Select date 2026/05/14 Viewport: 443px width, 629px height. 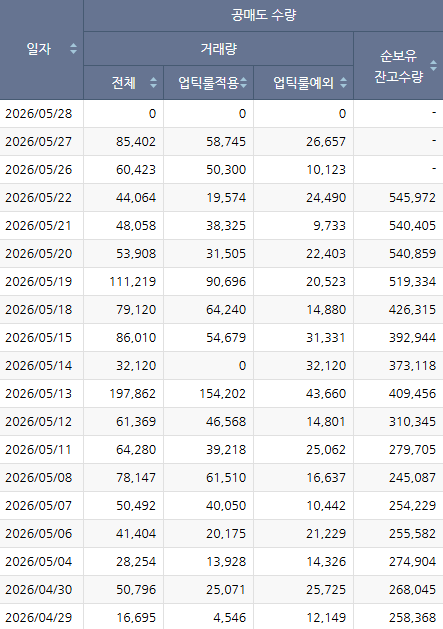point(39,366)
